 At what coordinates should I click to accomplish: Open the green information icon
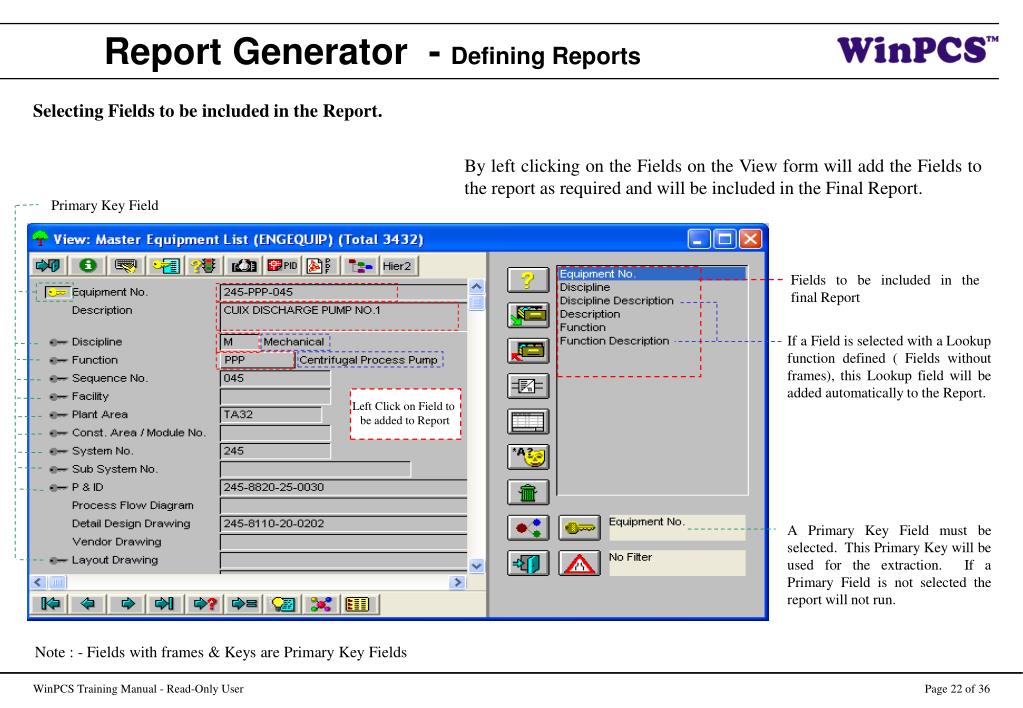(88, 266)
